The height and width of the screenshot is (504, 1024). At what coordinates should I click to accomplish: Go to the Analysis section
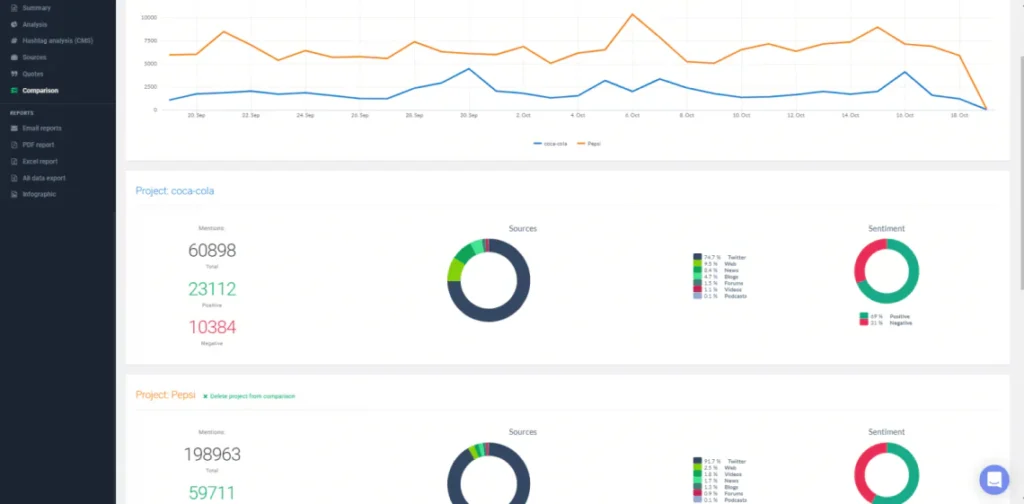pos(34,24)
